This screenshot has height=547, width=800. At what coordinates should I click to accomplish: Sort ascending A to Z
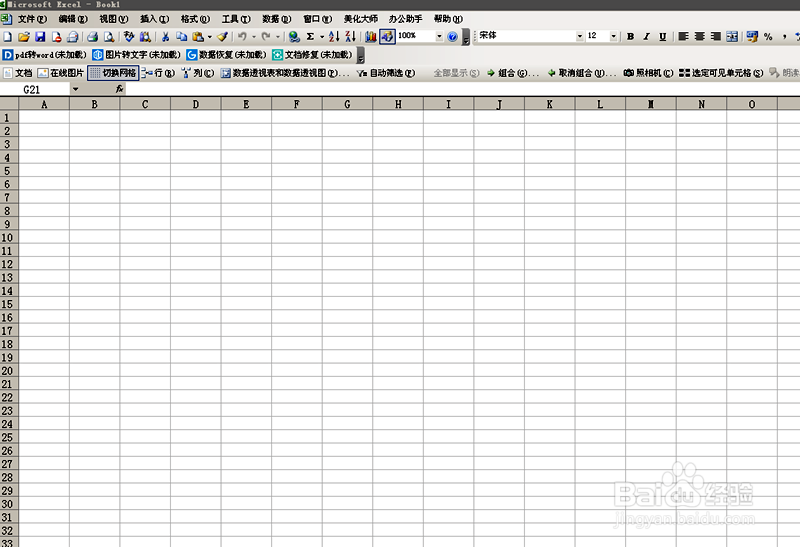(x=334, y=37)
